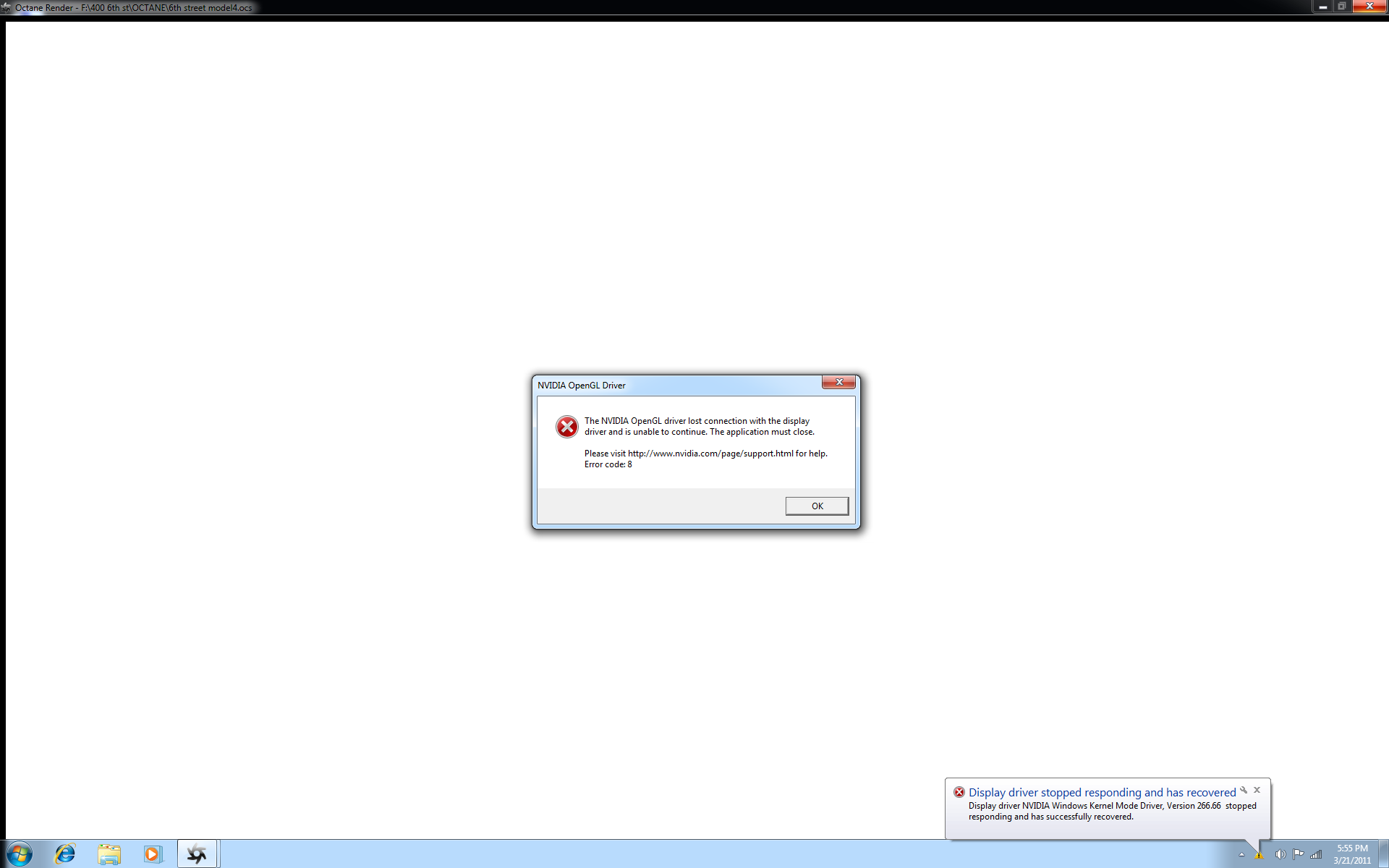Click the balloon's wrench customize icon
This screenshot has height=868, width=1389.
(x=1244, y=790)
